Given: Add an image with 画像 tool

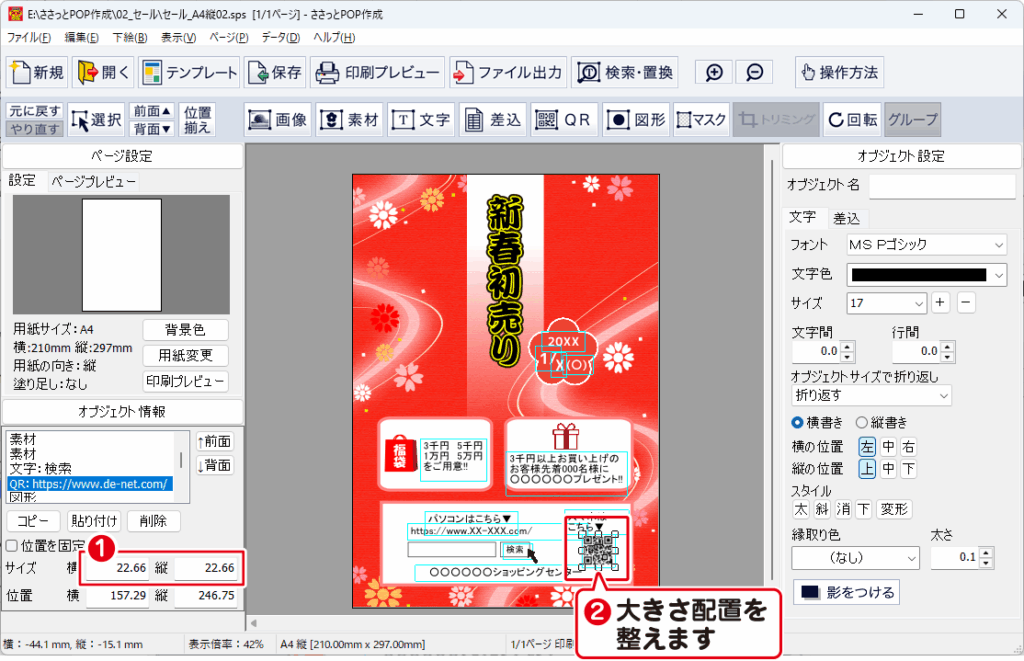Looking at the screenshot, I should (x=278, y=120).
